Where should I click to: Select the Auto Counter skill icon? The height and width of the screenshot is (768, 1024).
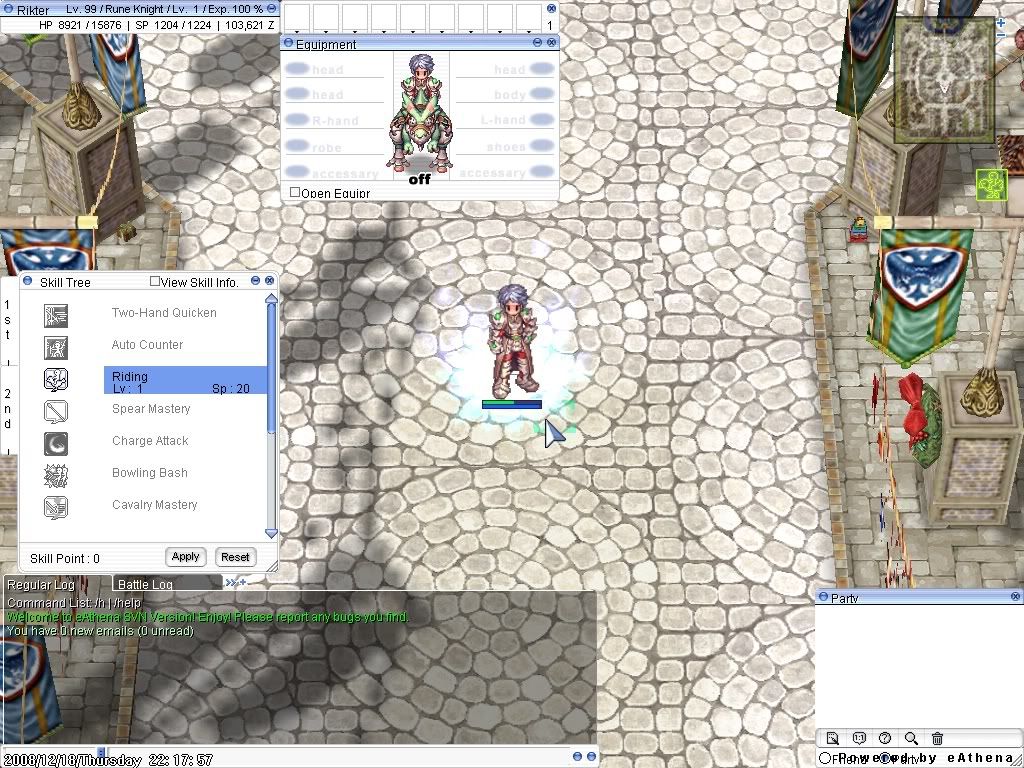(x=56, y=347)
